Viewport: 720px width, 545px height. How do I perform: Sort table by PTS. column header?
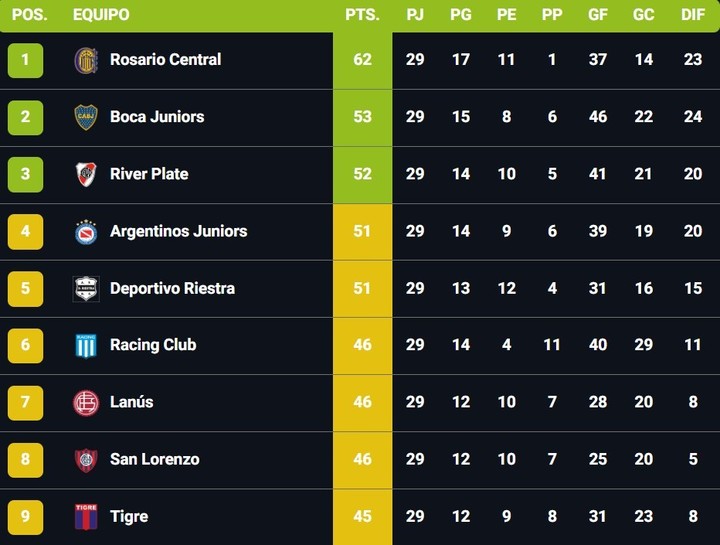point(362,15)
